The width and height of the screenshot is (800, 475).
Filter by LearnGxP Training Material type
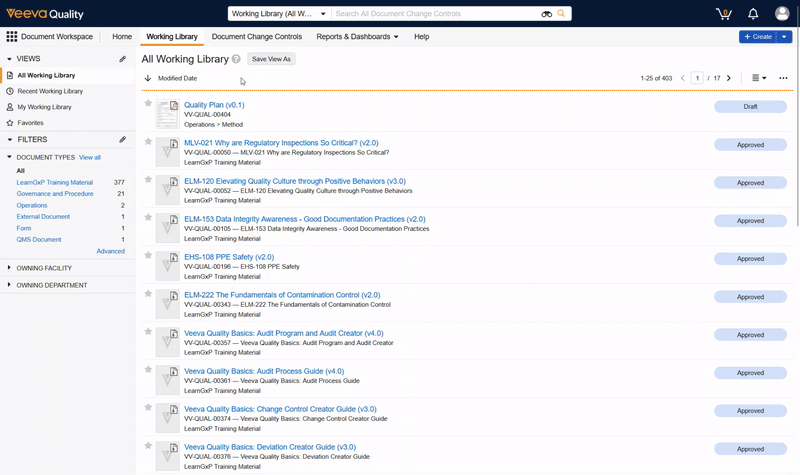(x=55, y=182)
